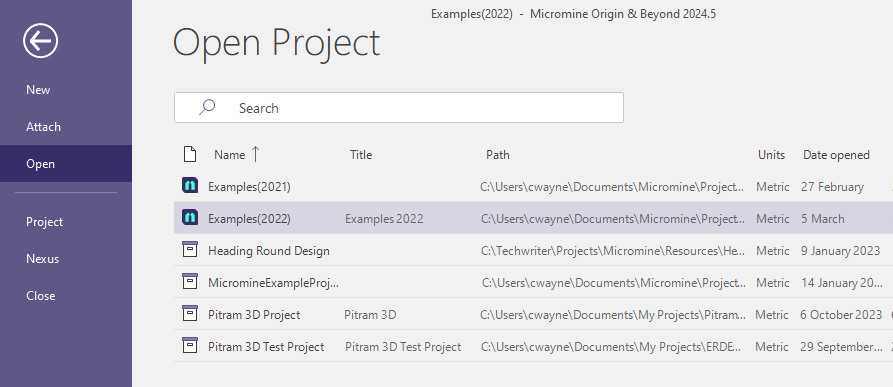This screenshot has height=387, width=893.
Task: Click the Pitram 3D Project archive icon
Action: point(190,313)
